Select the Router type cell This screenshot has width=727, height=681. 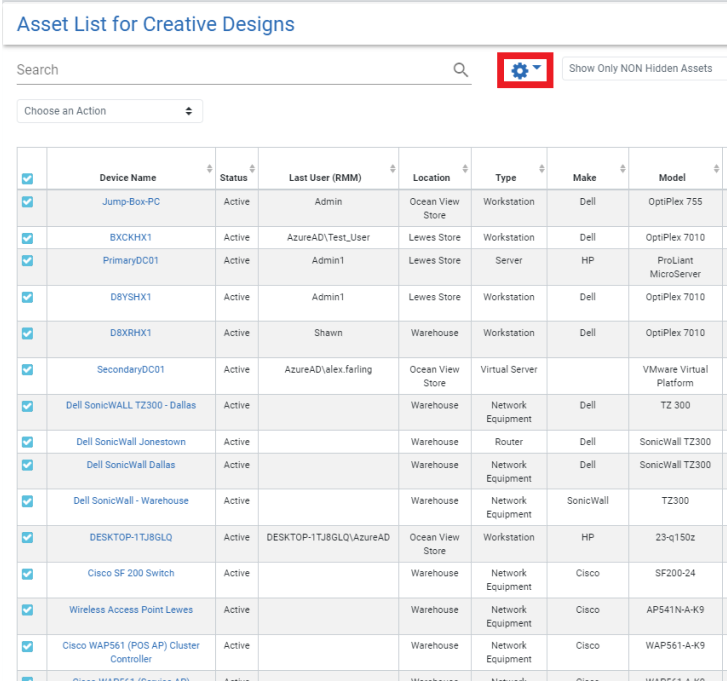pos(509,442)
